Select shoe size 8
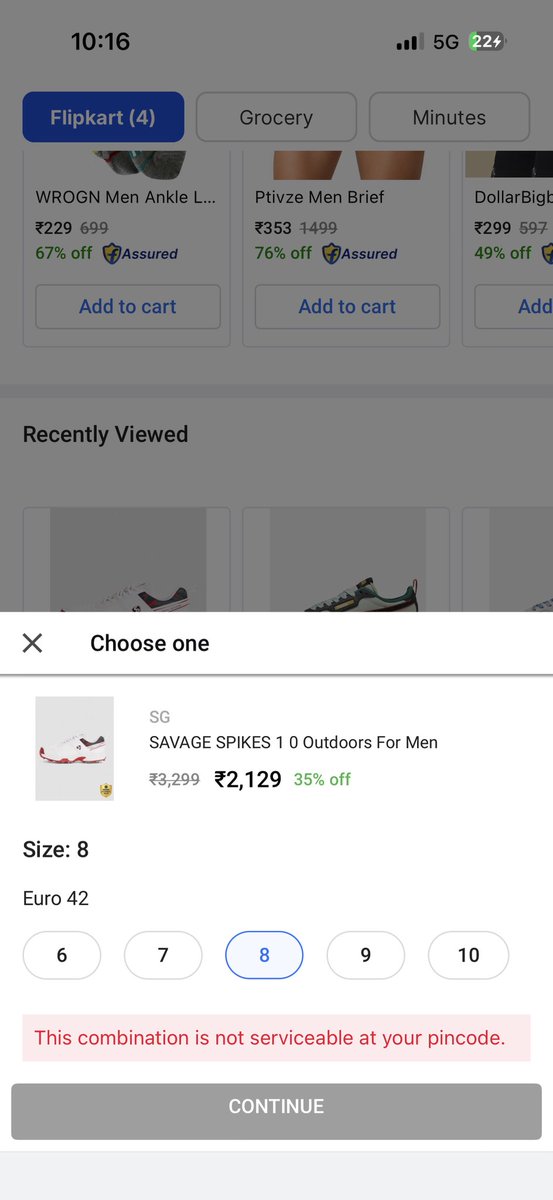Viewport: 553px width, 1200px height. click(264, 955)
